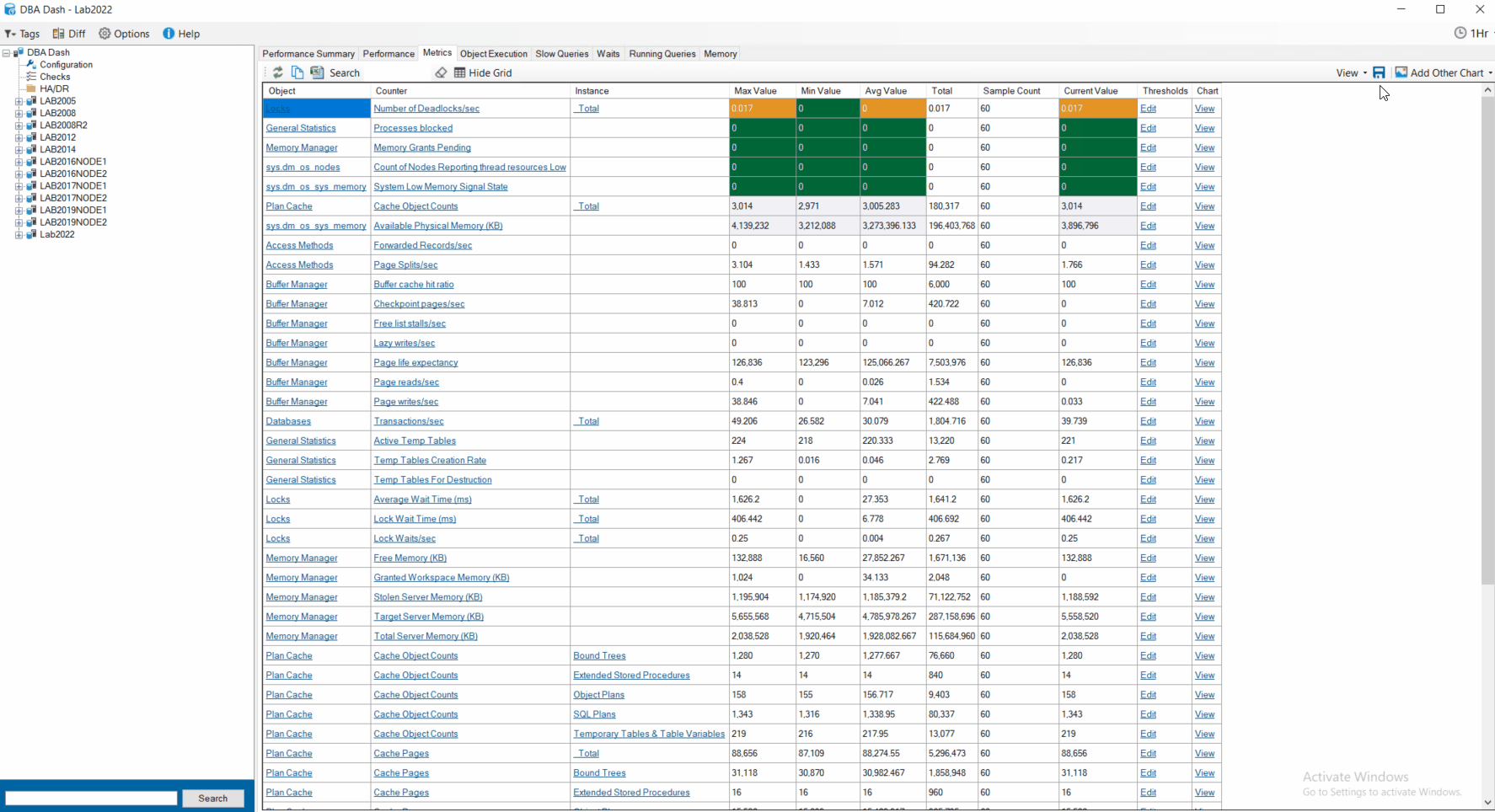Select the HA/DR folder icon
Image resolution: width=1495 pixels, height=812 pixels.
[31, 88]
